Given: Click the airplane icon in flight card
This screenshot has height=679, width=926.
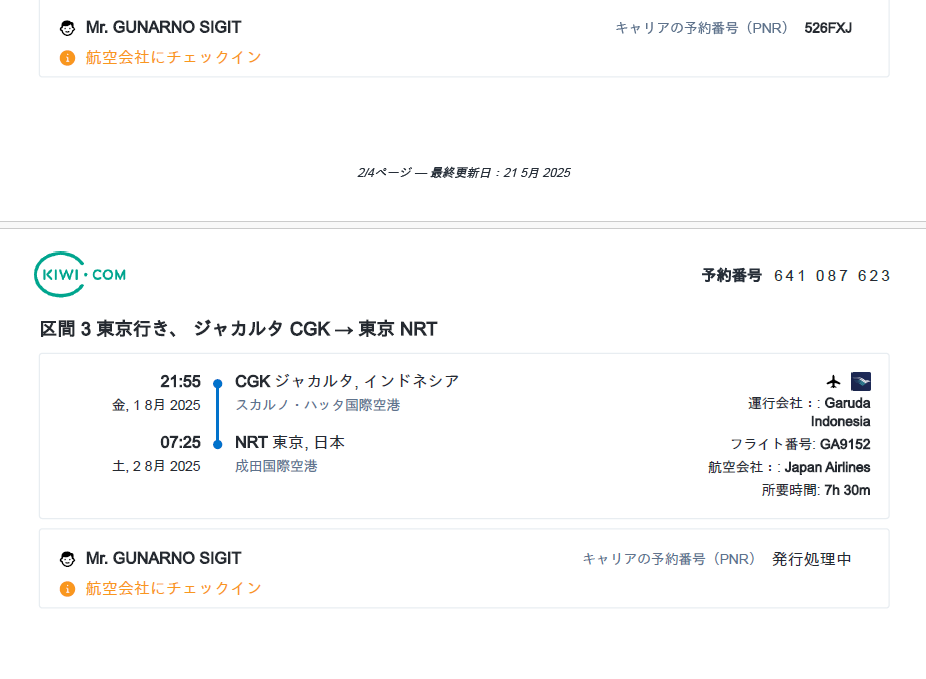Looking at the screenshot, I should 834,381.
